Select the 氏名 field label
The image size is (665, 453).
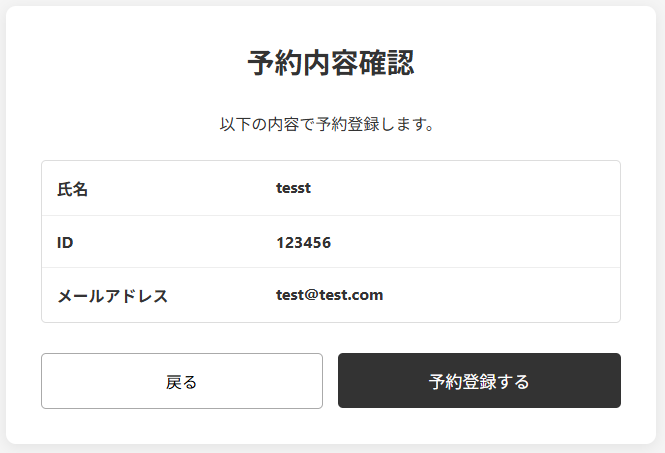73,189
